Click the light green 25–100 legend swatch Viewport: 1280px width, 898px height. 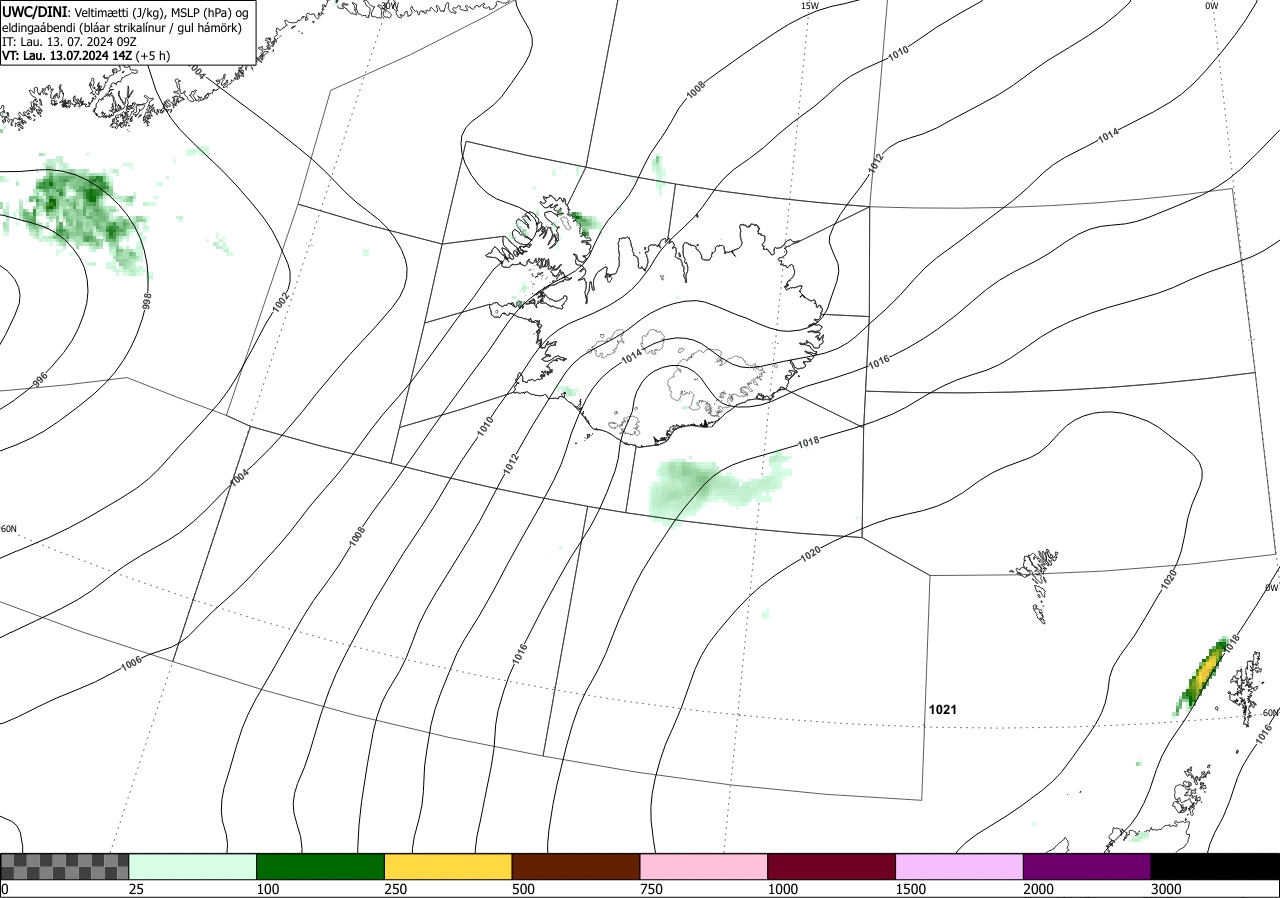click(x=193, y=866)
